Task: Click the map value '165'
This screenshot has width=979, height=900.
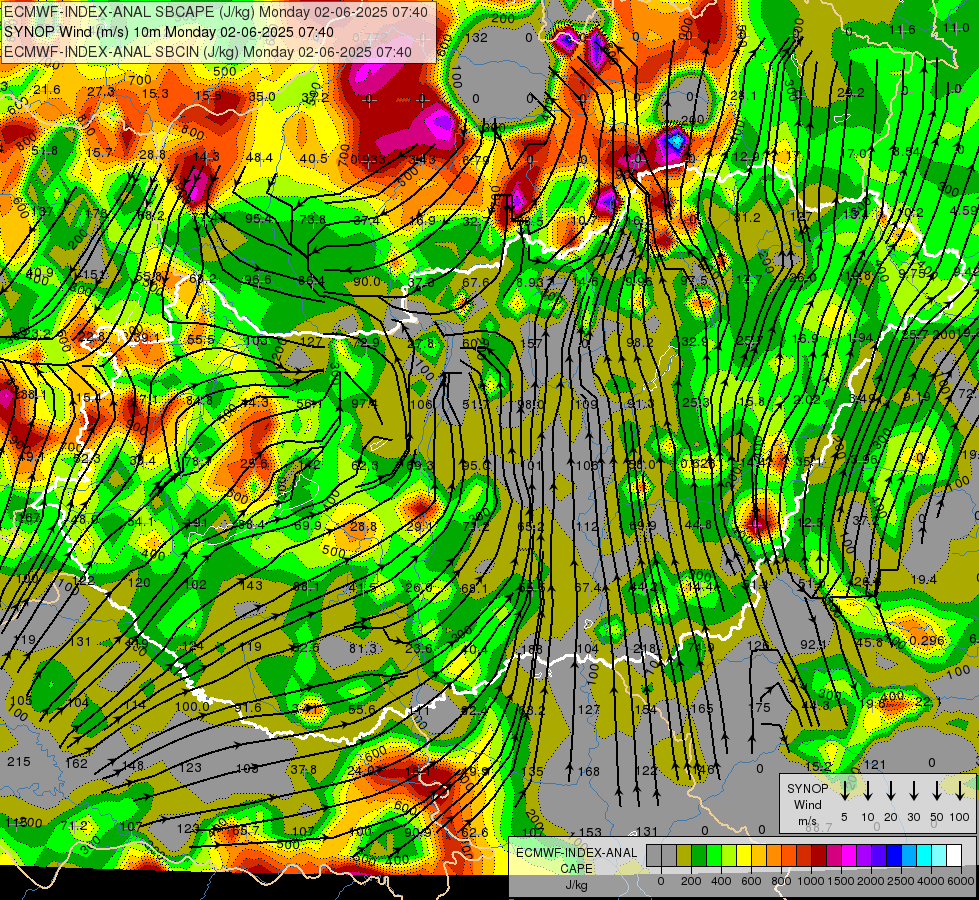Action: pyautogui.click(x=702, y=708)
